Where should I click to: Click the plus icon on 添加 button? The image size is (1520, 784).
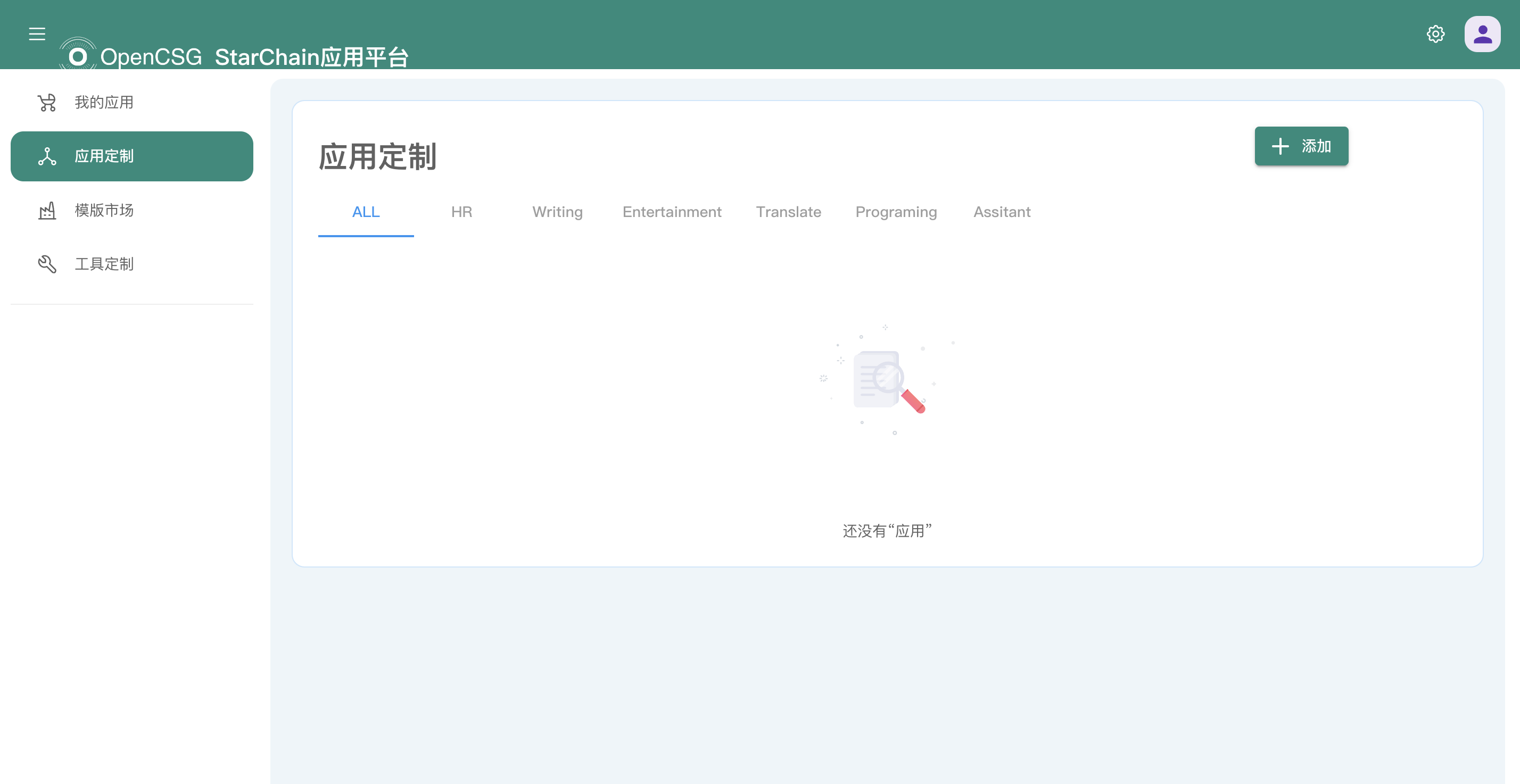point(1280,146)
